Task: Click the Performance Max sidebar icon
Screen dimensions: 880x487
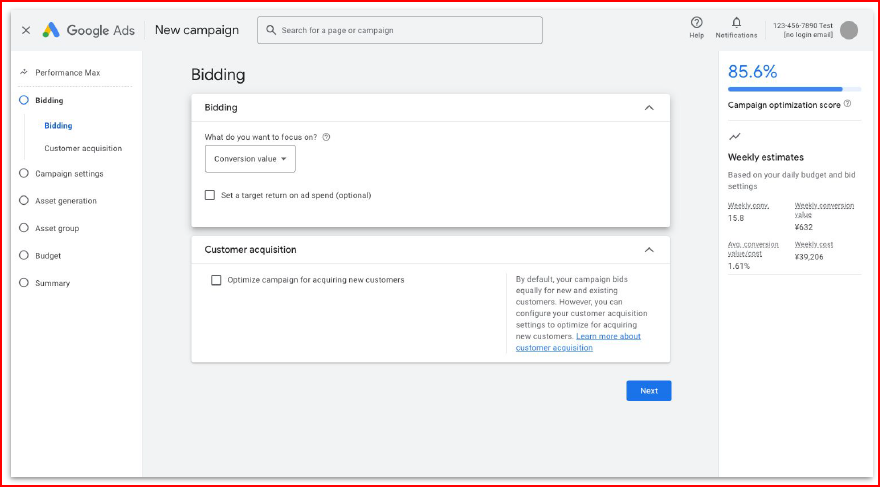Action: pos(24,73)
